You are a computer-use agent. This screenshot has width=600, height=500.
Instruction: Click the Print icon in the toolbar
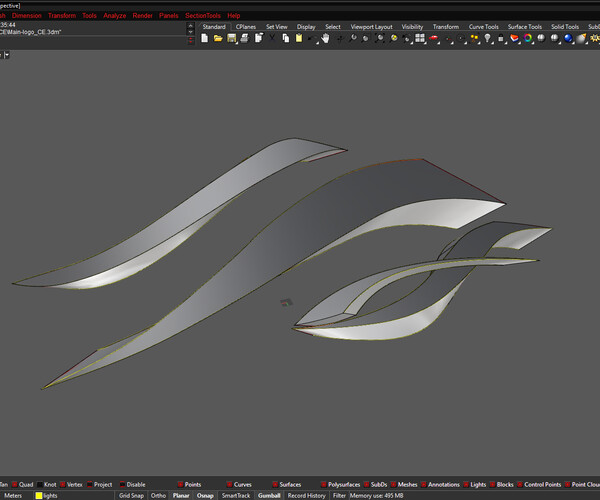tap(244, 38)
